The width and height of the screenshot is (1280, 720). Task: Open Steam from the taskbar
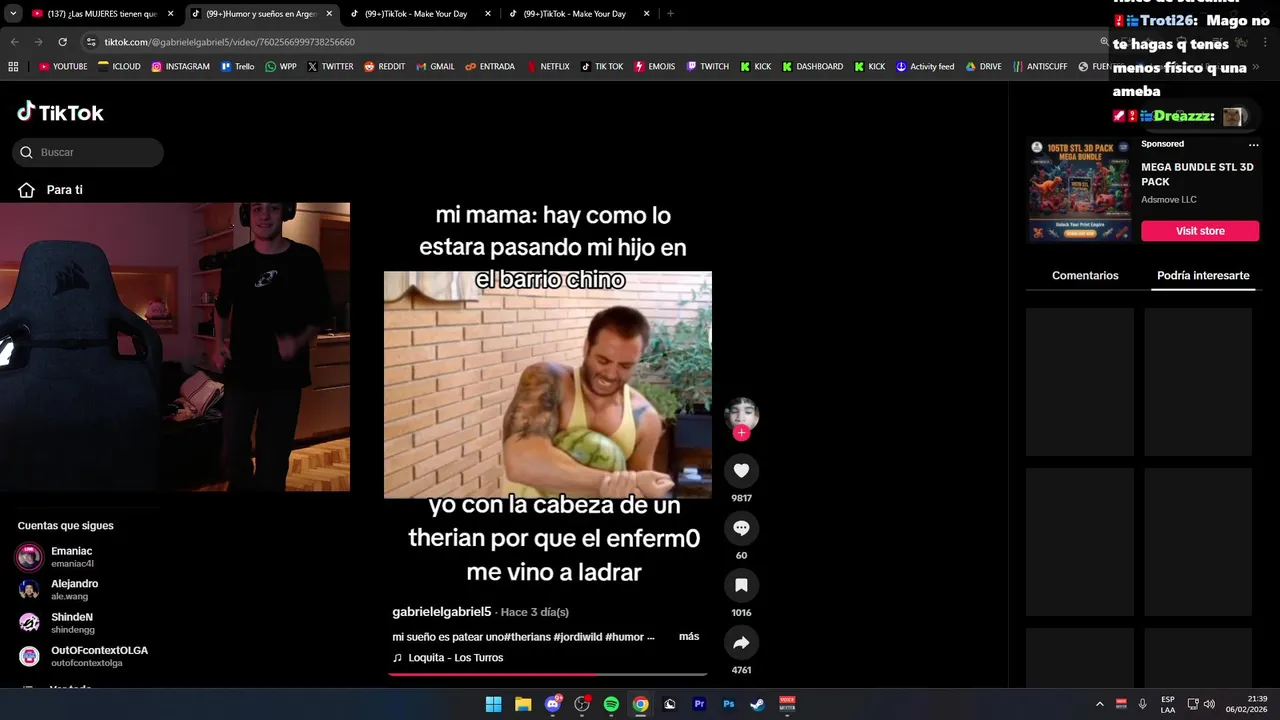[758, 704]
